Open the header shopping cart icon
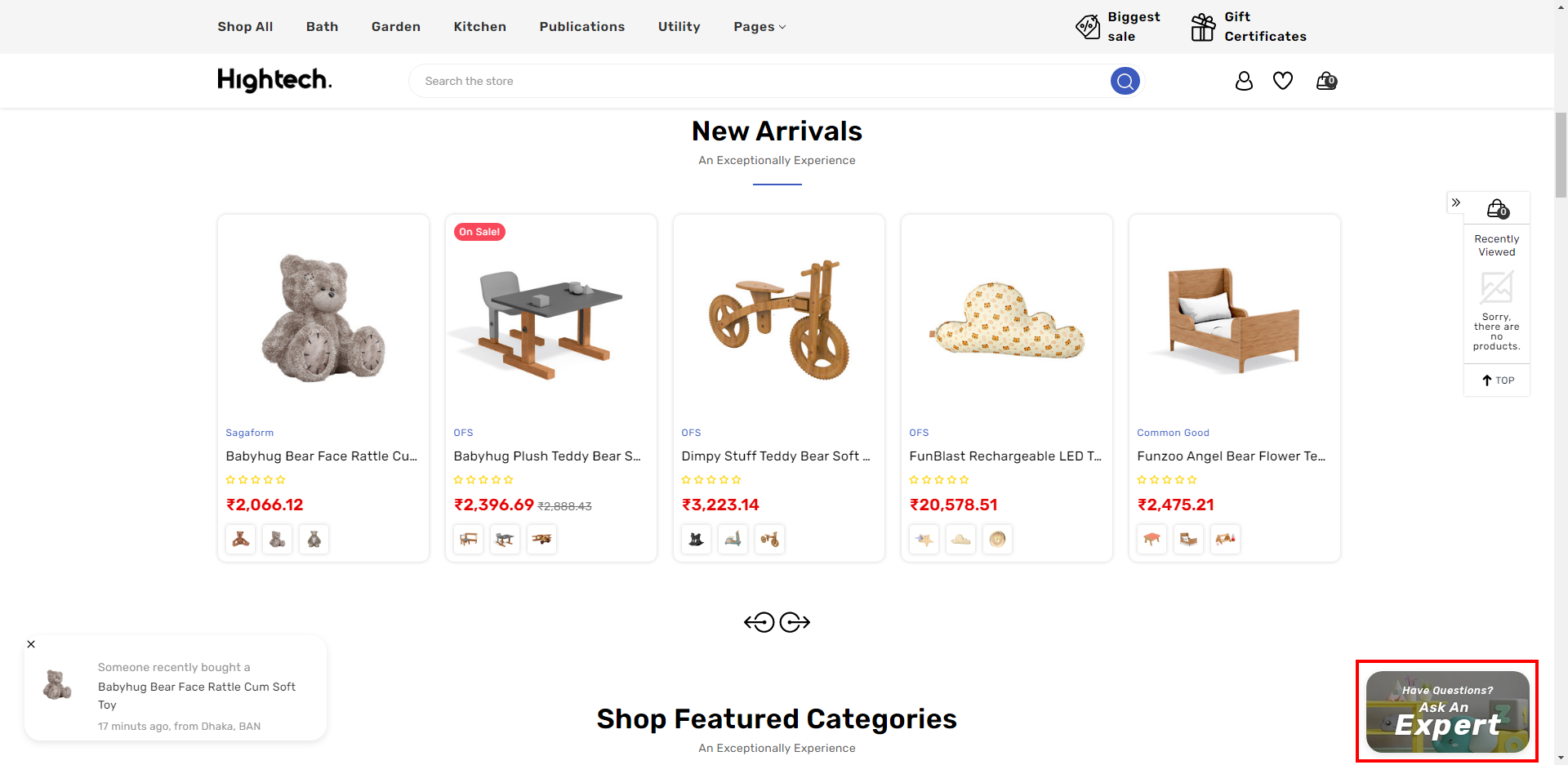This screenshot has width=1568, height=765. [1326, 81]
